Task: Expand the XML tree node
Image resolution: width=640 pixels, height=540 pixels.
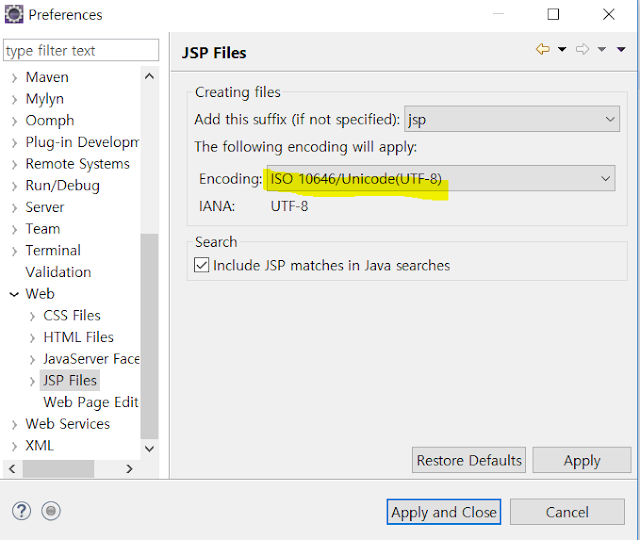Action: pyautogui.click(x=15, y=446)
